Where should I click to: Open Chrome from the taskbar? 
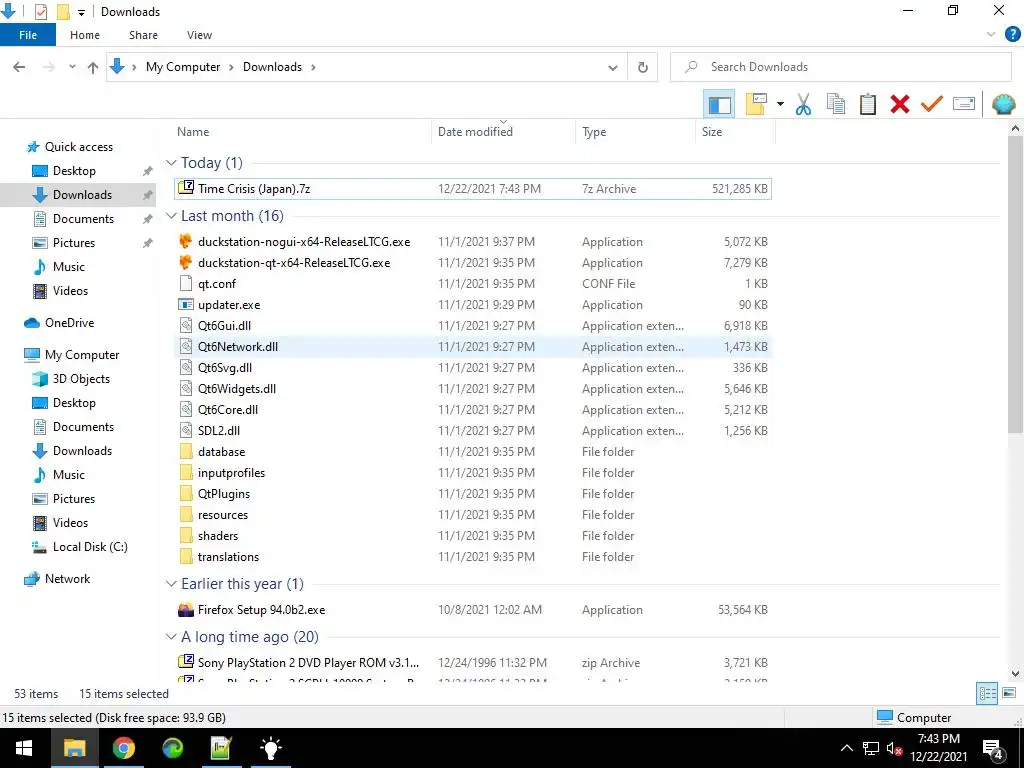[123, 748]
